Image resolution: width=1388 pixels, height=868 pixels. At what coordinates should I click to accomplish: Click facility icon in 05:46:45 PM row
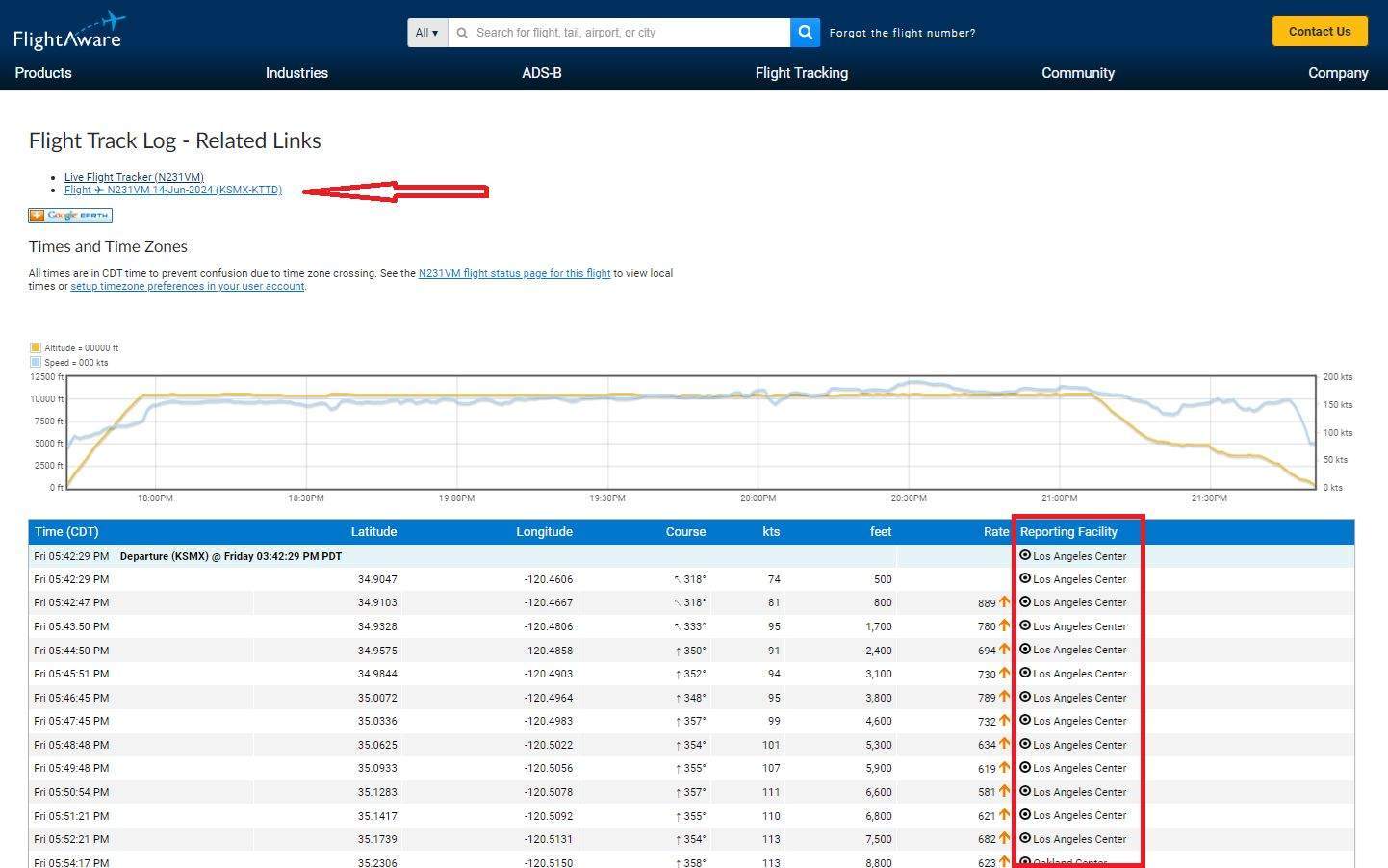pos(1025,697)
